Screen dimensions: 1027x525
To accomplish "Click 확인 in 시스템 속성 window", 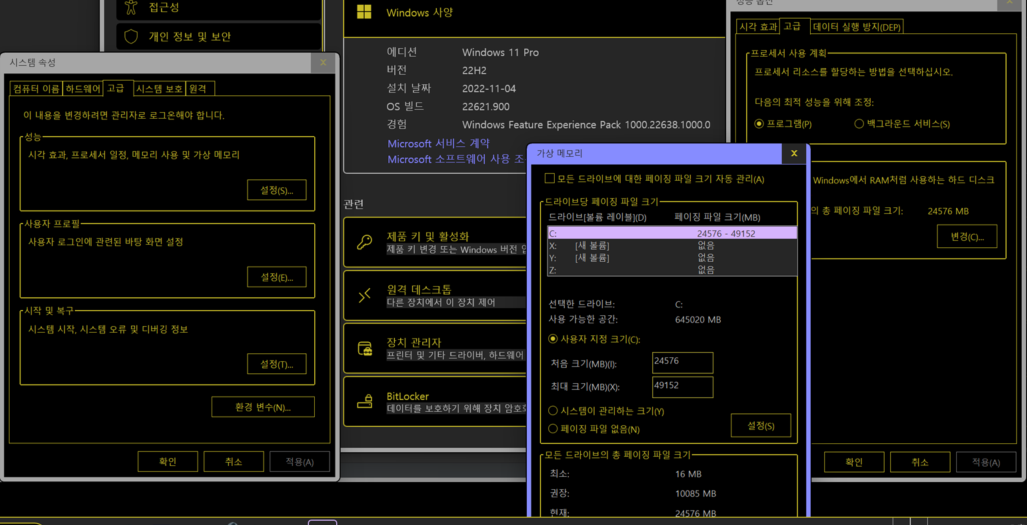I will tap(168, 462).
